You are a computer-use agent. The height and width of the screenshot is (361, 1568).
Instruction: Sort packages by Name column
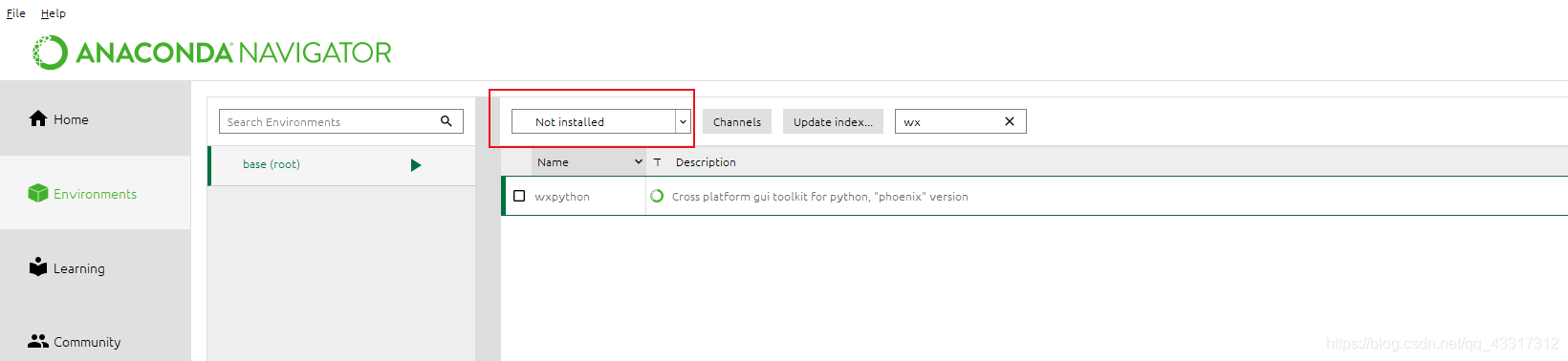(589, 161)
